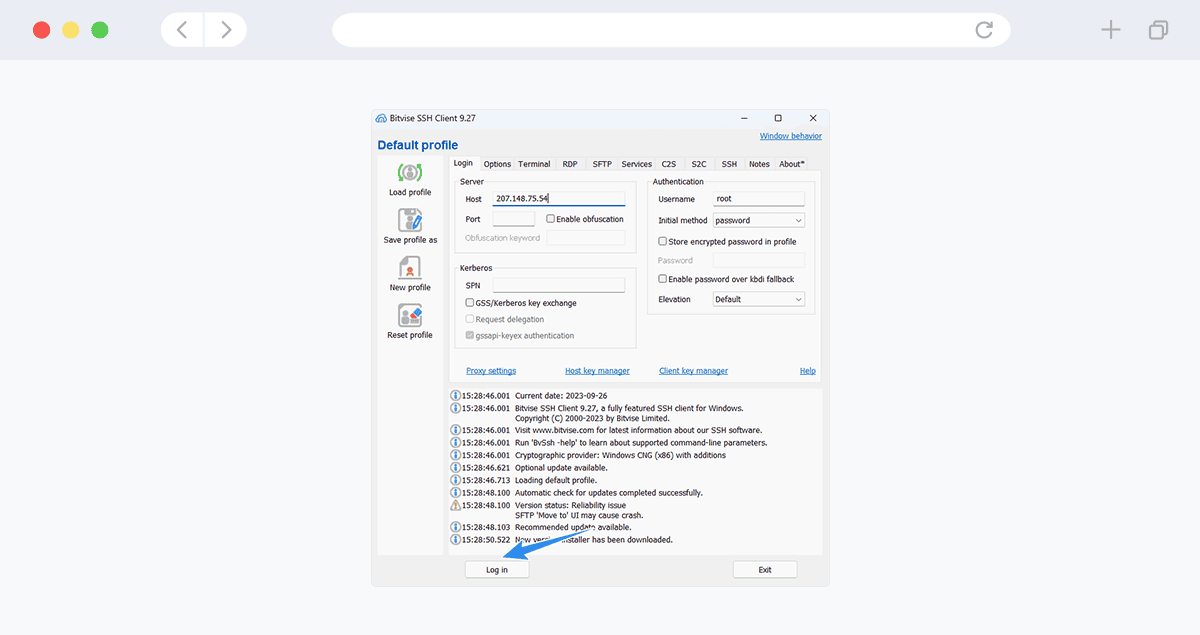The height and width of the screenshot is (635, 1200).
Task: Check GSS/Kerberos key exchange
Action: click(x=470, y=303)
